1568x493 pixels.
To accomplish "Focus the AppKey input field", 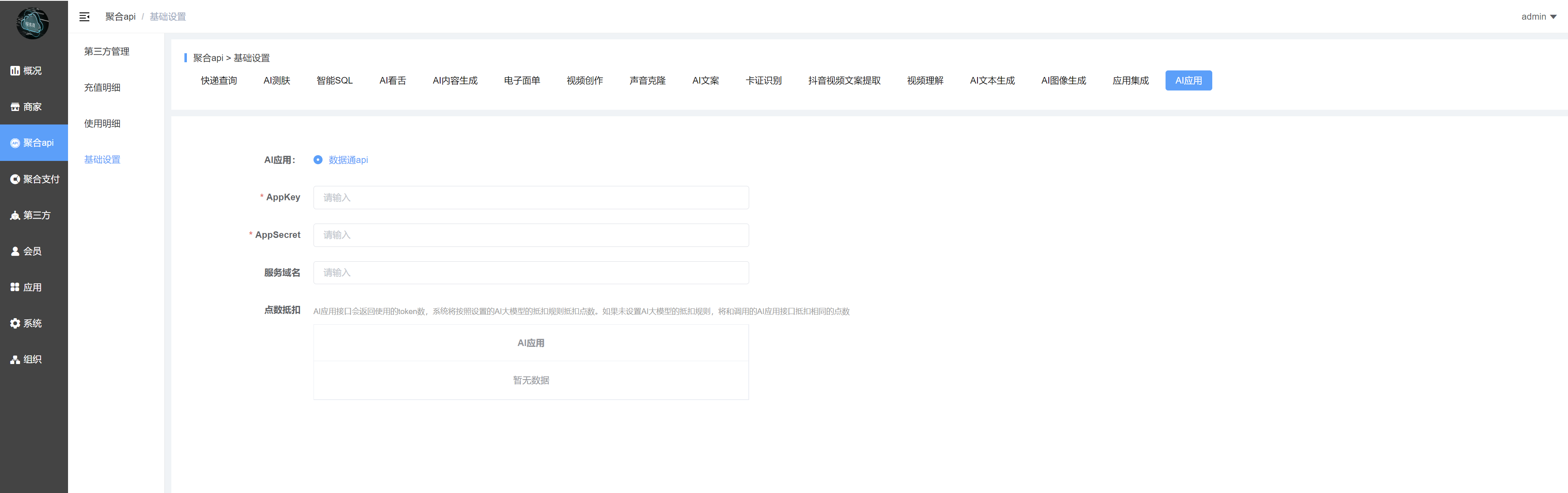I will (530, 197).
